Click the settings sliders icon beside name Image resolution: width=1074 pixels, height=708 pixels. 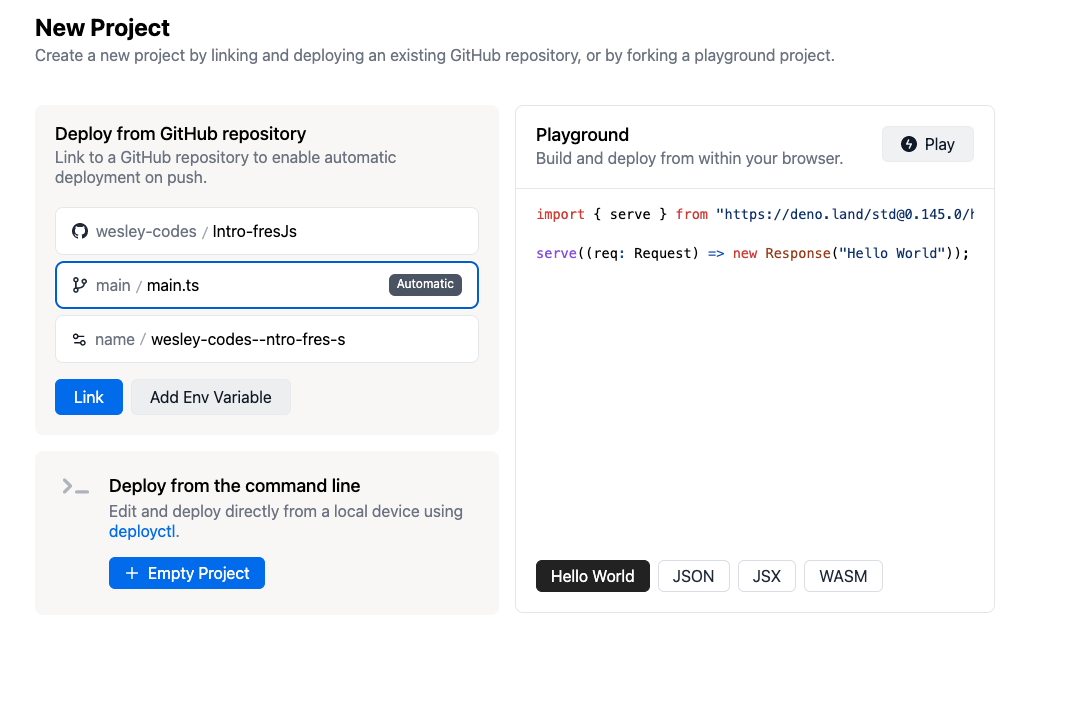[x=79, y=340]
